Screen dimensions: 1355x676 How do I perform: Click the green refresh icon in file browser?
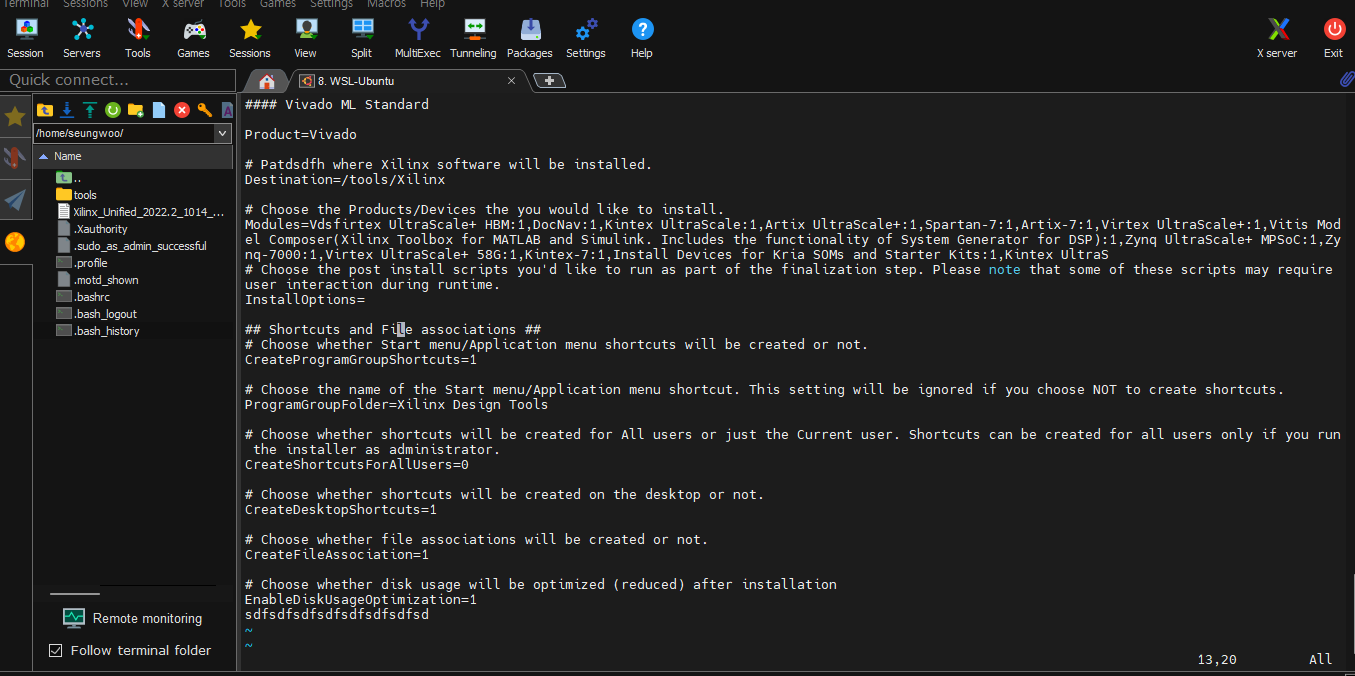coord(113,110)
